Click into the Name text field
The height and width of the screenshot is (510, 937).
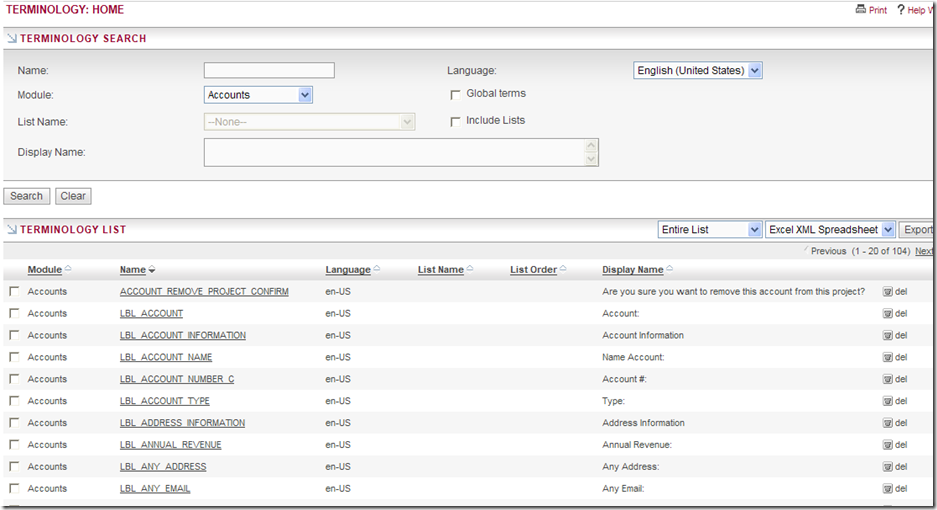tap(269, 71)
